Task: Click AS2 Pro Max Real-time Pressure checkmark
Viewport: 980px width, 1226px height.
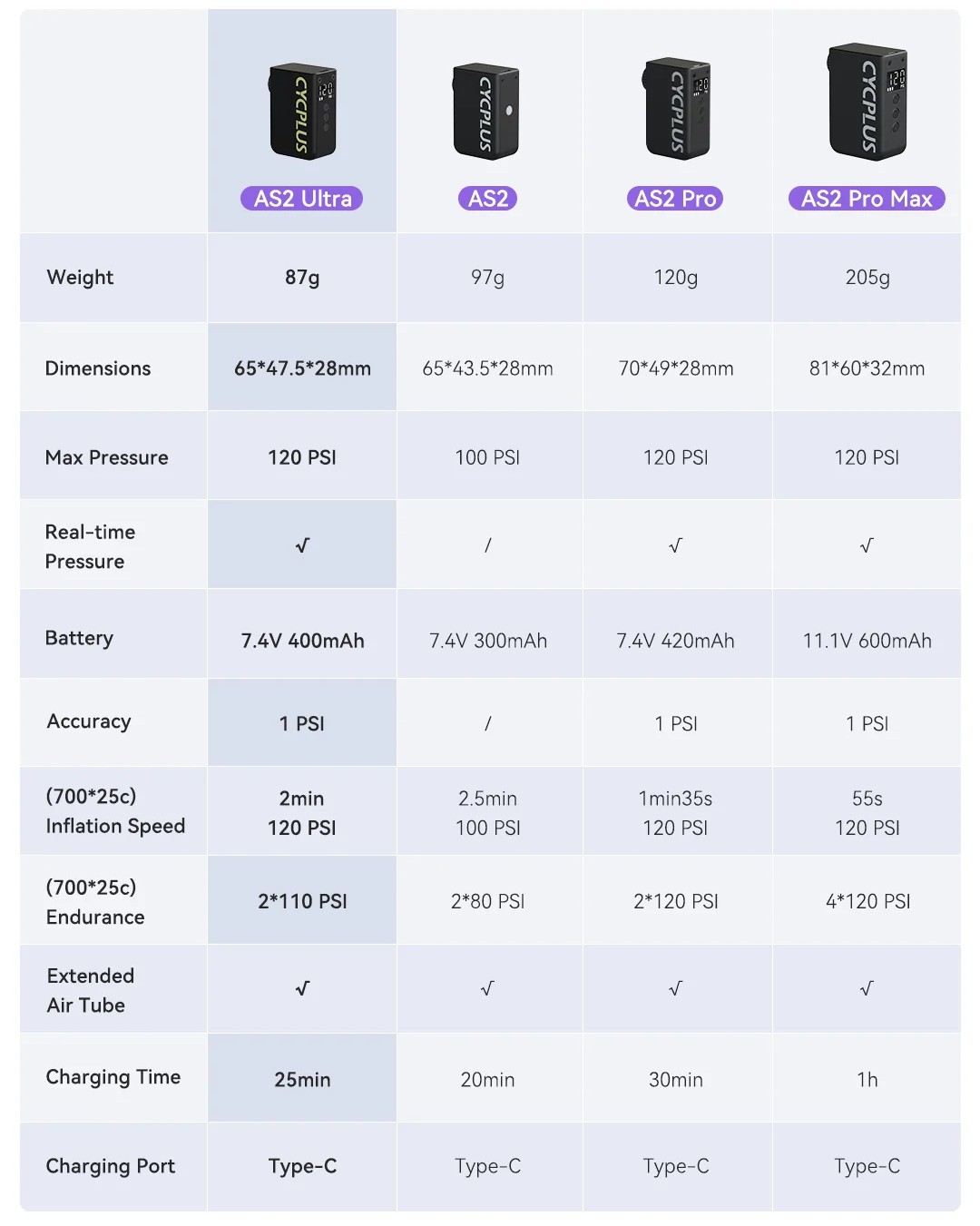Action: pyautogui.click(x=867, y=545)
